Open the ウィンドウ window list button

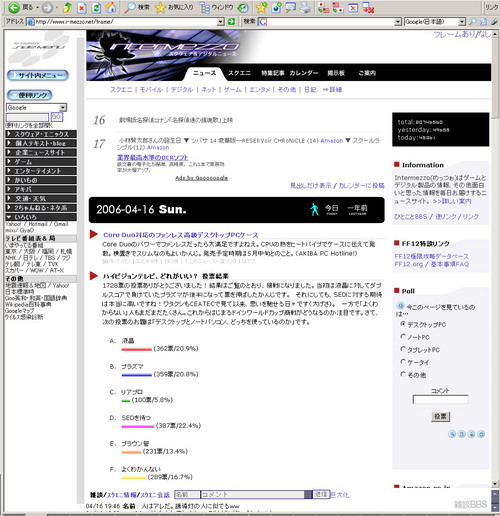[216, 7]
